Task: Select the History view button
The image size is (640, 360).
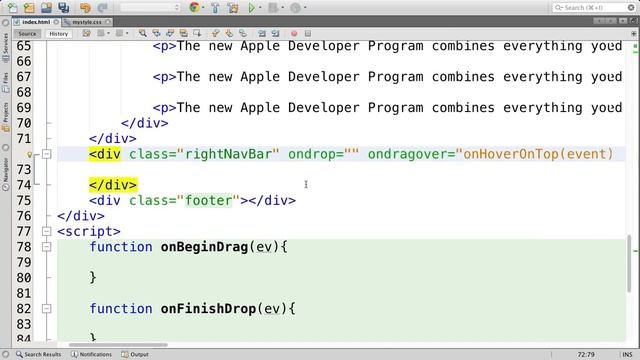Action: (58, 34)
